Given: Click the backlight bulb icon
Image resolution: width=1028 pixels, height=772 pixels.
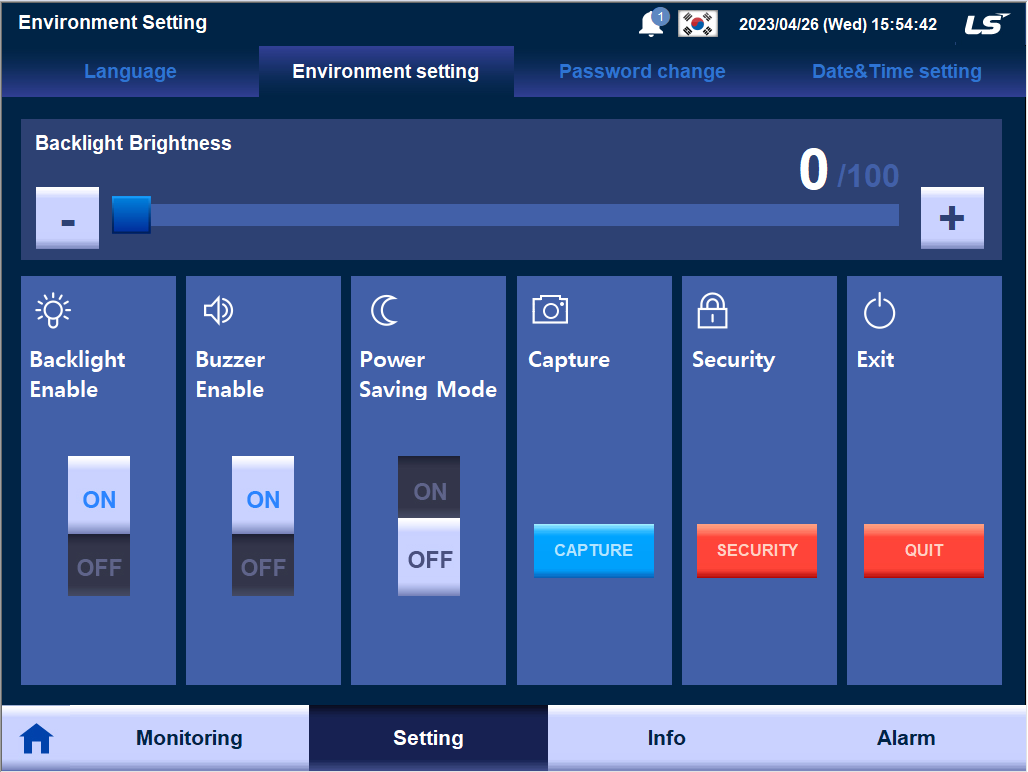Looking at the screenshot, I should (52, 310).
